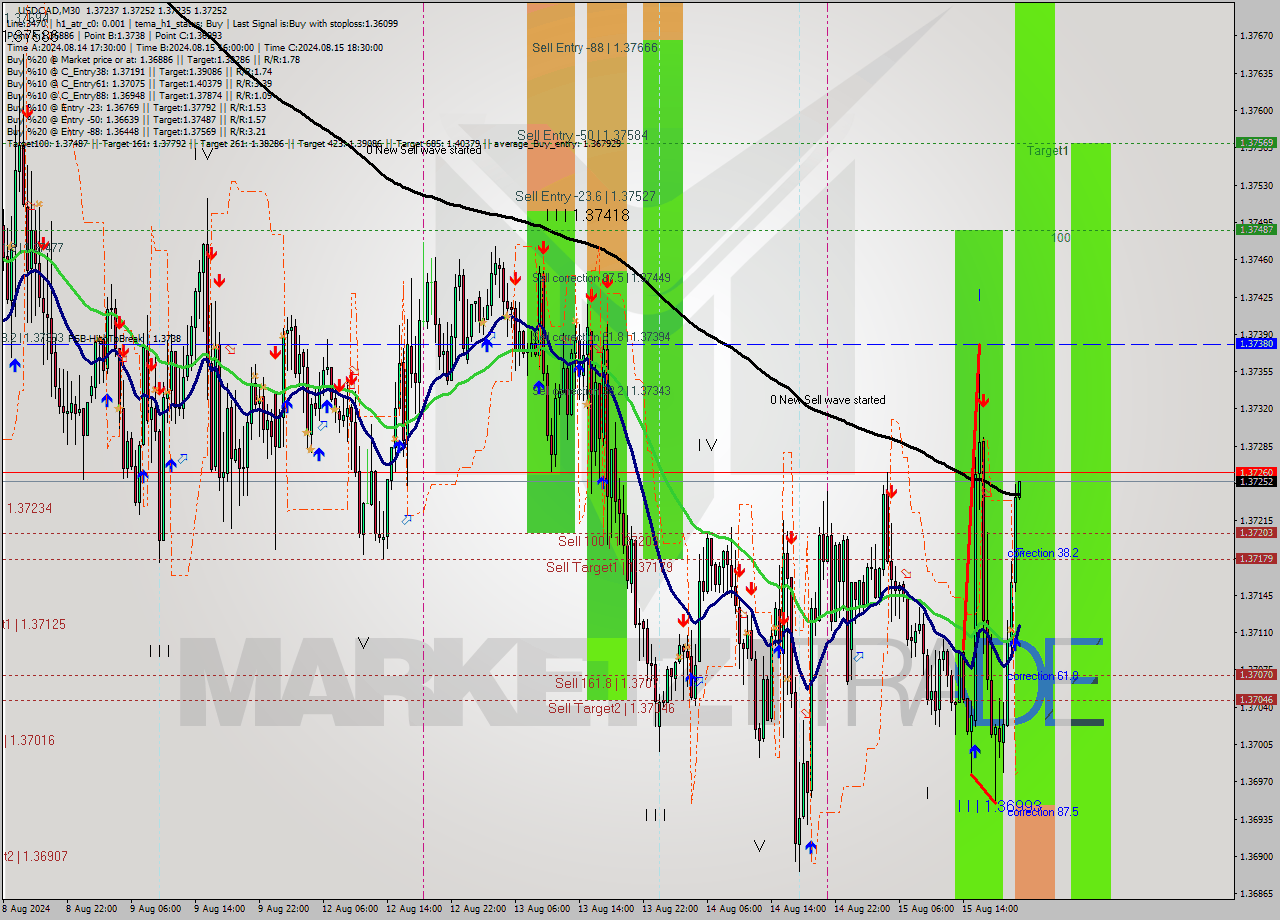Select the '13 Aug 14:00' time label

pyautogui.click(x=606, y=909)
